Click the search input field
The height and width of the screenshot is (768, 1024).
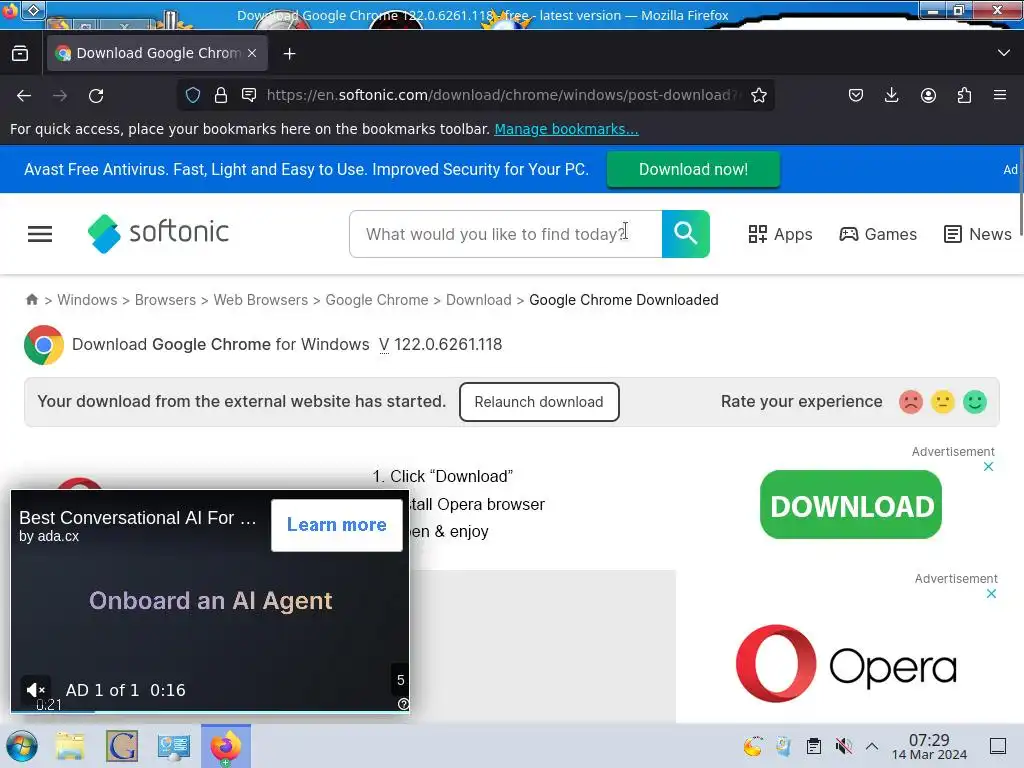tap(505, 234)
